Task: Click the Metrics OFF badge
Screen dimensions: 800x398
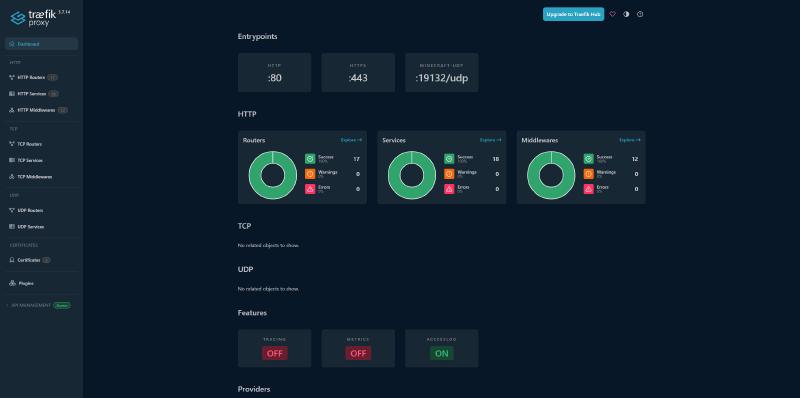Action: [x=358, y=353]
